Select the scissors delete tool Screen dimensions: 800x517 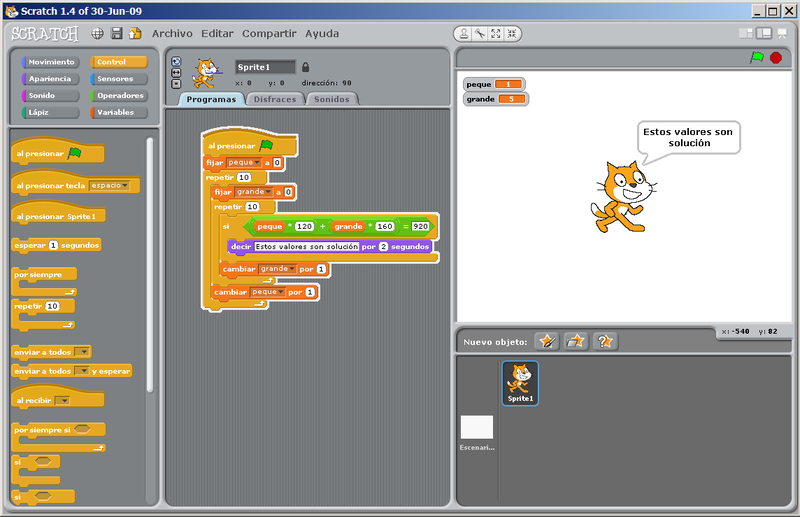pyautogui.click(x=480, y=33)
